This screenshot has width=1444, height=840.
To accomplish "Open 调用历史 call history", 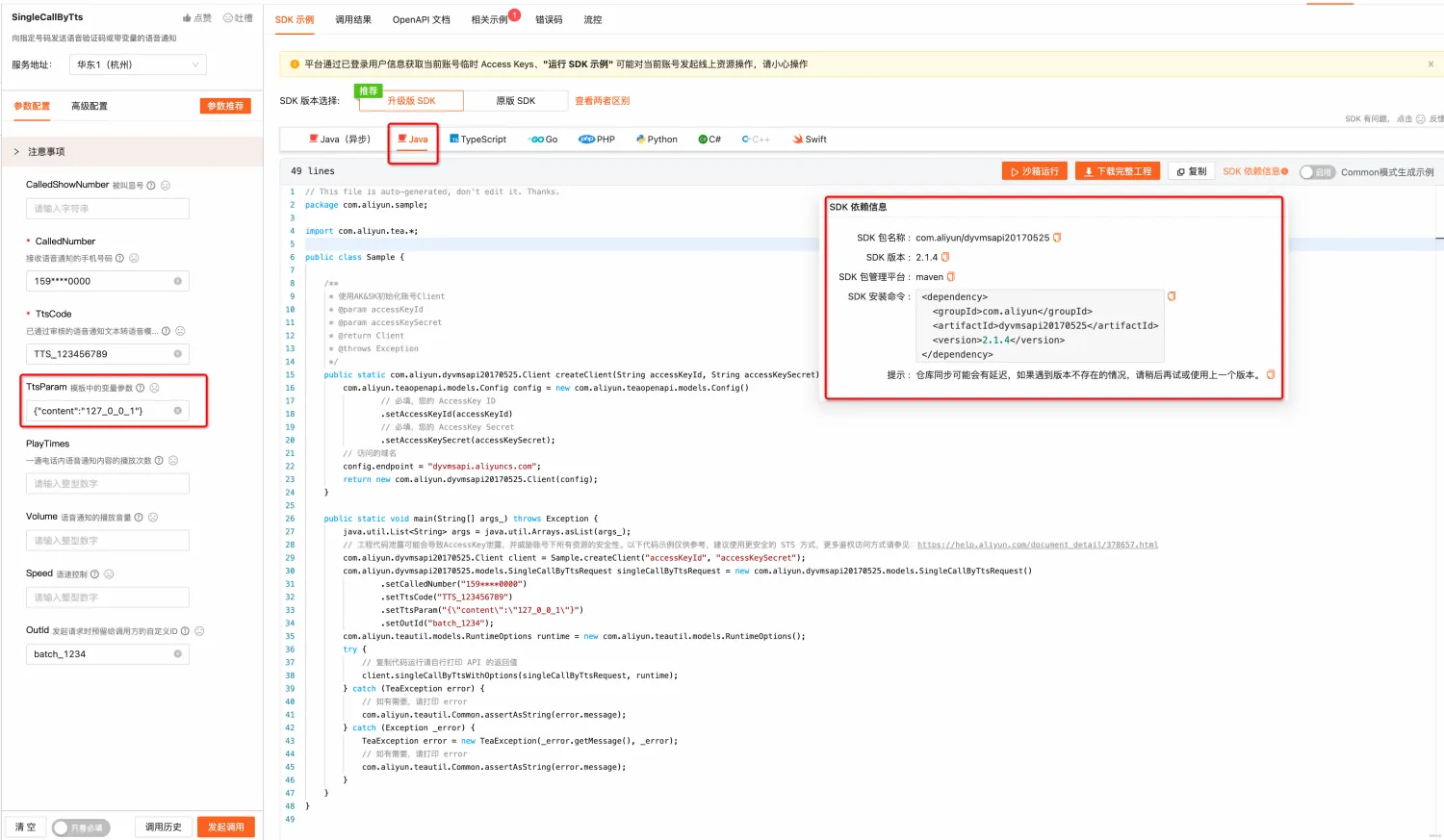I will [164, 827].
